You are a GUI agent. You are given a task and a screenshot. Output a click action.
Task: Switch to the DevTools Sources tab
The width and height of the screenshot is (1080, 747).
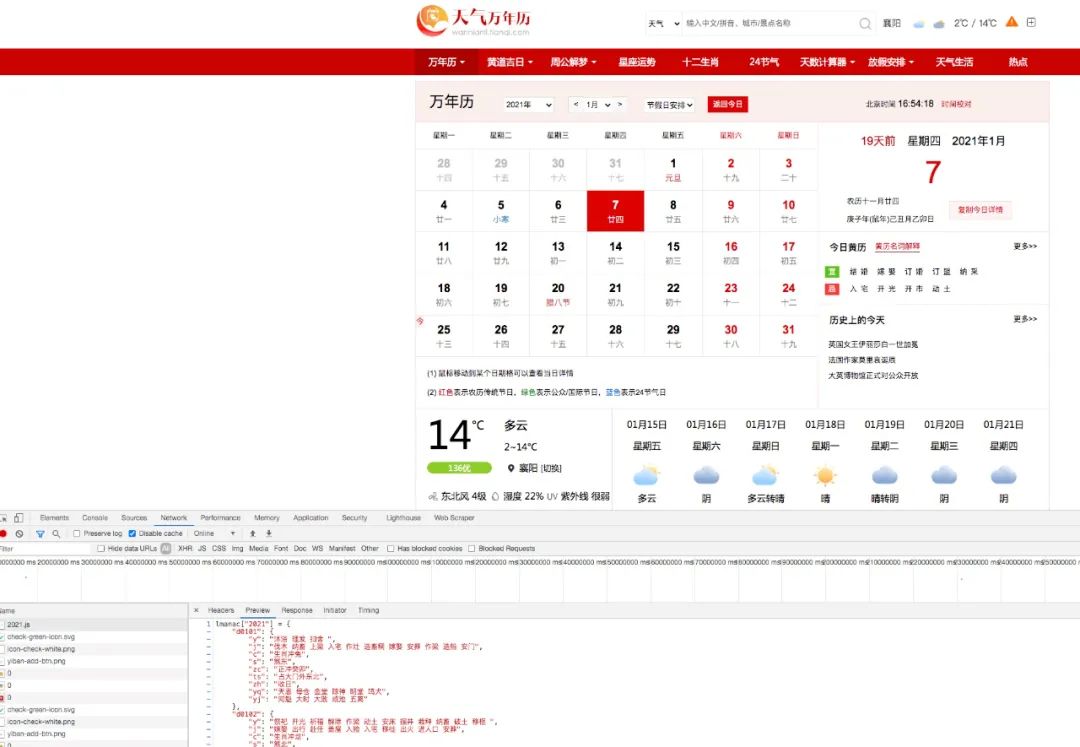pyautogui.click(x=134, y=518)
